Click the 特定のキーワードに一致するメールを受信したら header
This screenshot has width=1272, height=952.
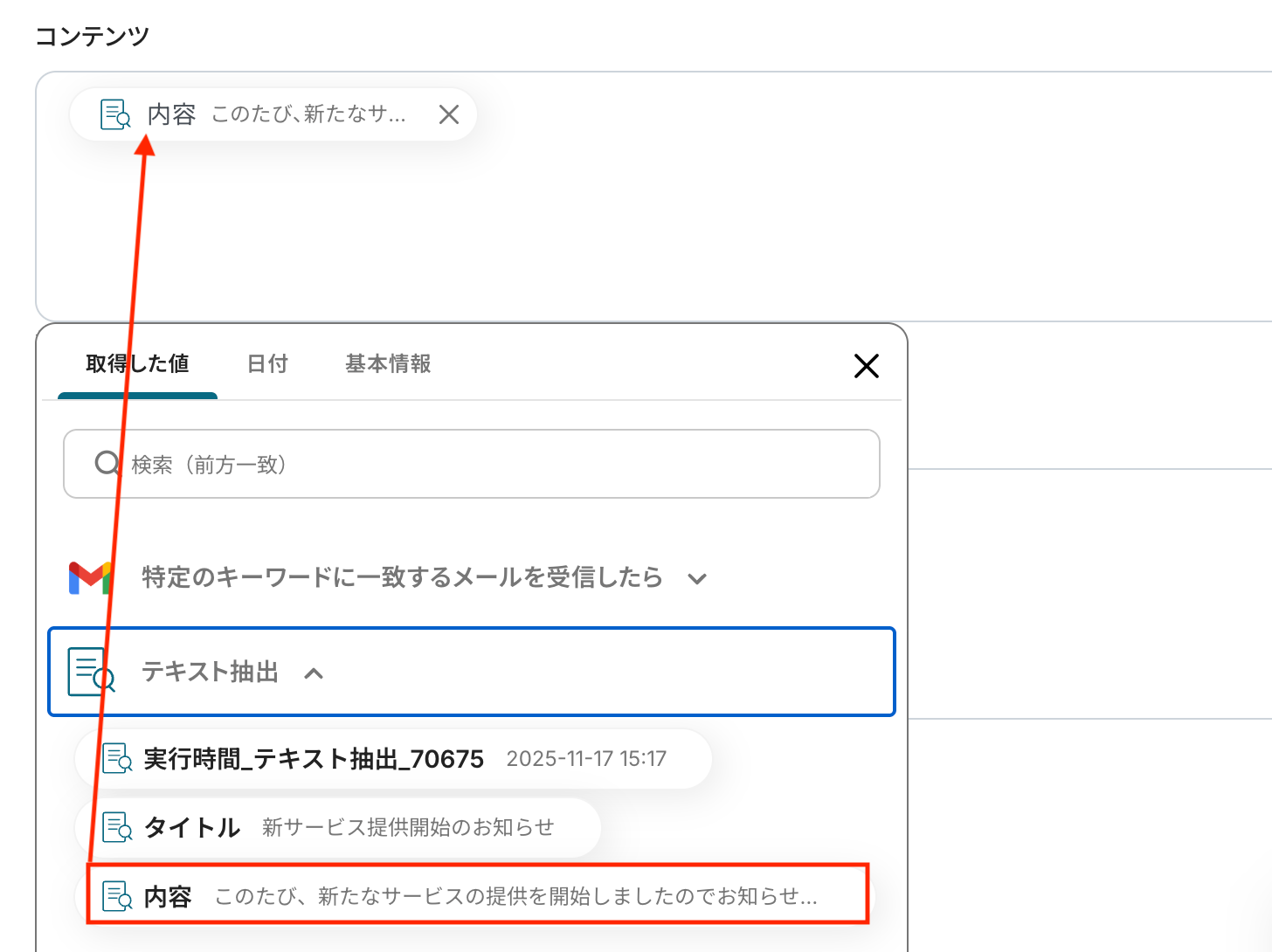[x=402, y=577]
